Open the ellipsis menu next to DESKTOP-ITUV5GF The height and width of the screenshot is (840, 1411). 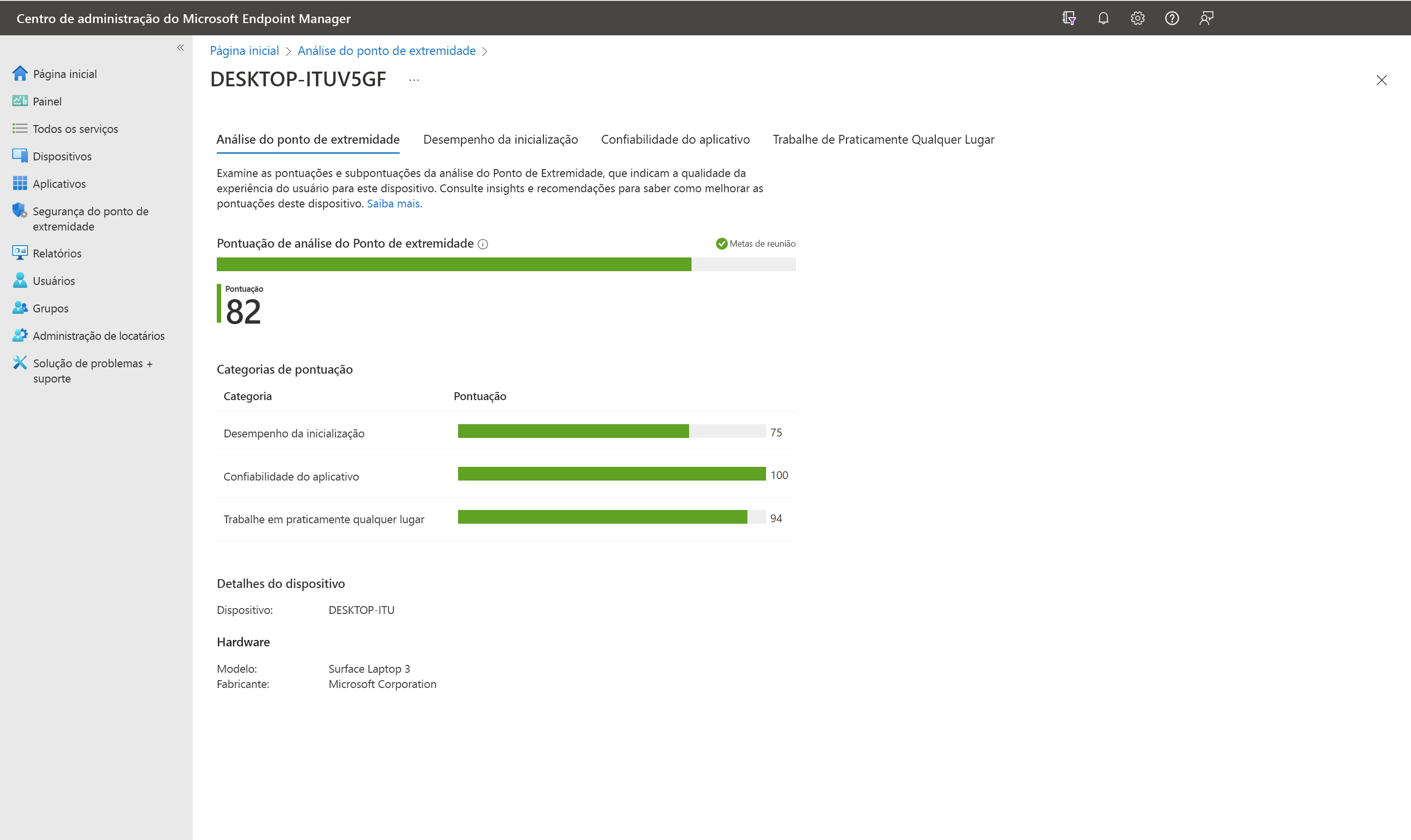tap(414, 80)
